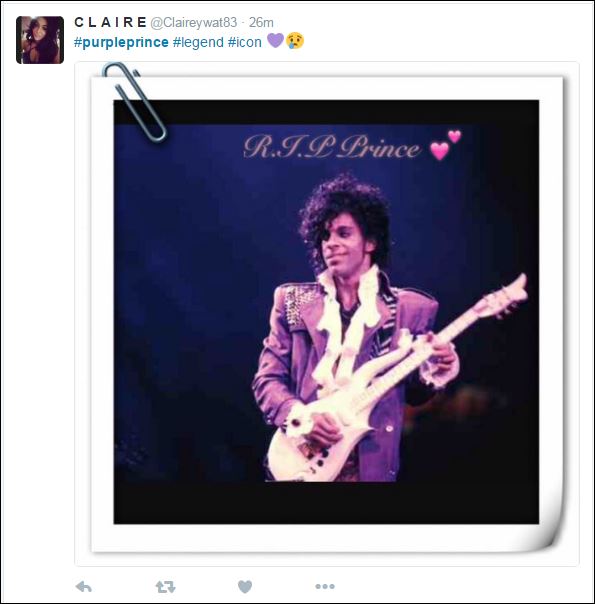Open CLAIRE's profile avatar picture
This screenshot has width=595, height=604.
point(40,40)
